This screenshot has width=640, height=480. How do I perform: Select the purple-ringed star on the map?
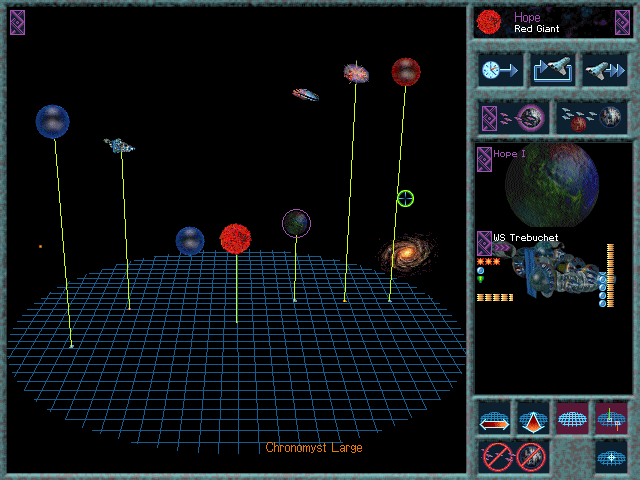(x=296, y=223)
